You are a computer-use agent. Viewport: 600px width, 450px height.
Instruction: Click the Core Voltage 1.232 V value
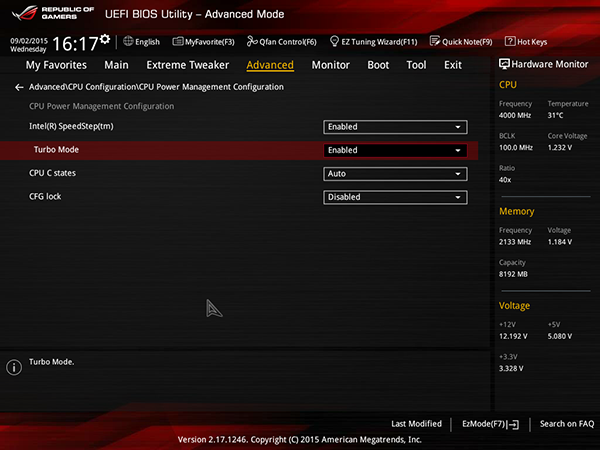pos(560,147)
